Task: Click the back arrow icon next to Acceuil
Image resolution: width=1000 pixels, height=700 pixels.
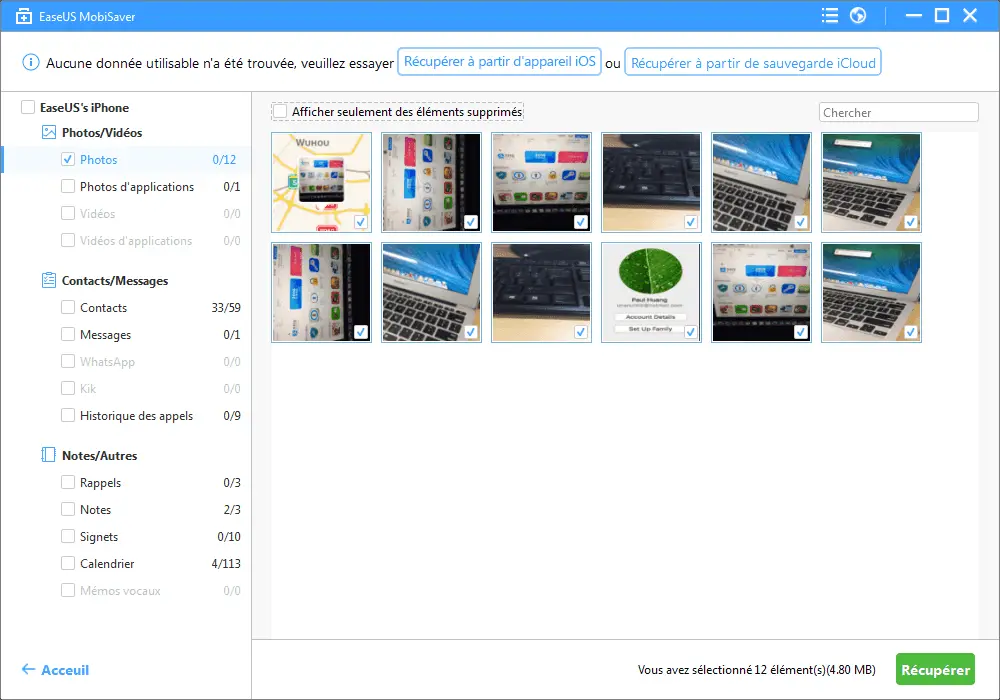Action: [x=28, y=669]
